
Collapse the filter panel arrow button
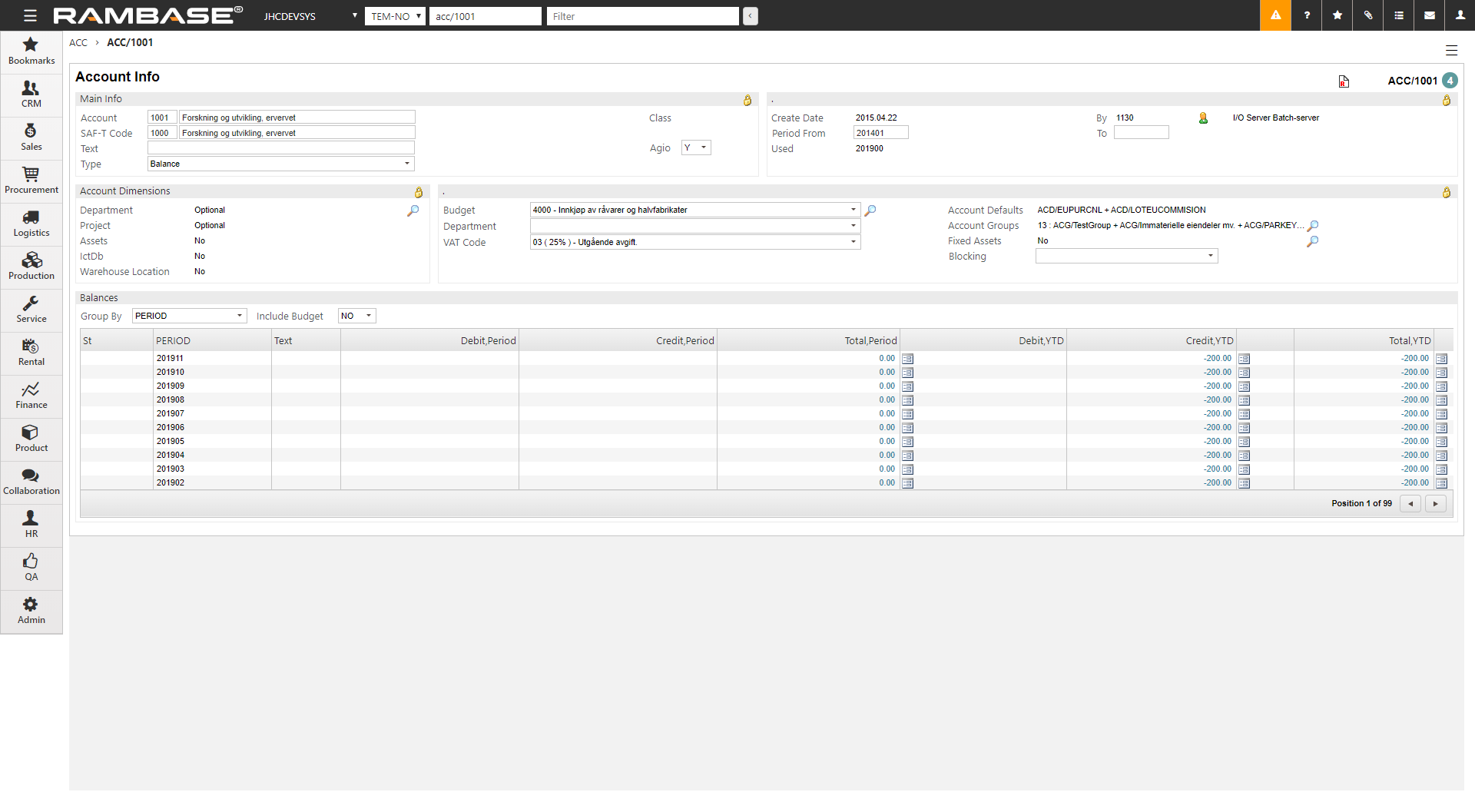coord(751,16)
